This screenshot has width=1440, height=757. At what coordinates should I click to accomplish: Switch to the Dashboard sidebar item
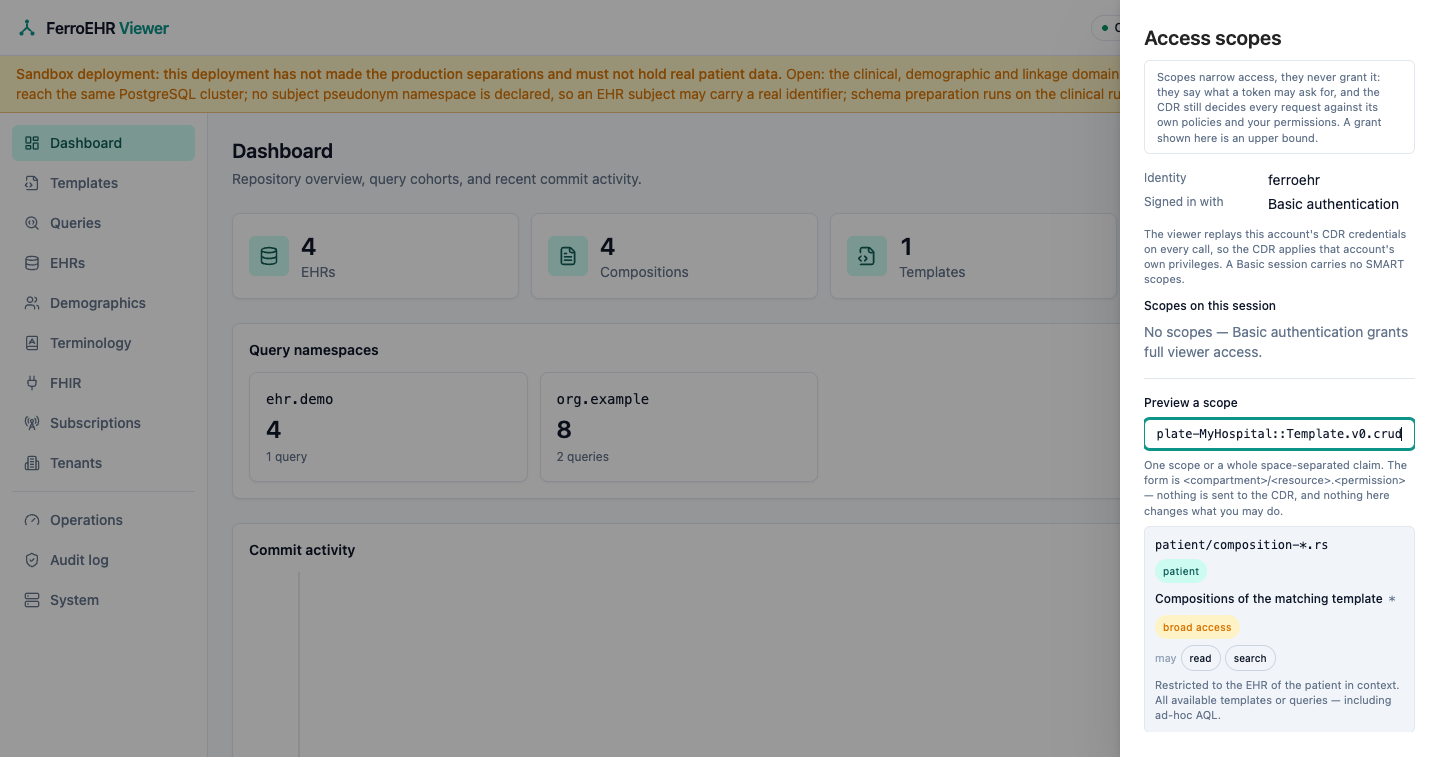103,143
